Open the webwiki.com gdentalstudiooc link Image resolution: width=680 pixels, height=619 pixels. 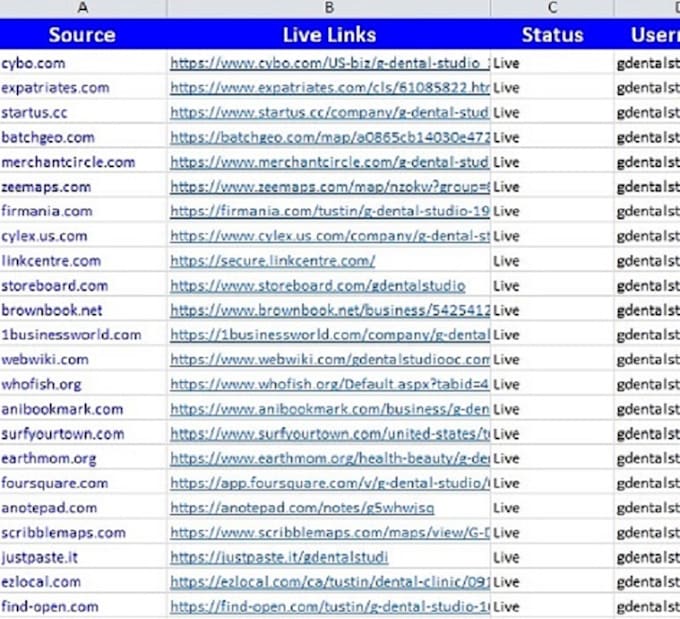(330, 360)
